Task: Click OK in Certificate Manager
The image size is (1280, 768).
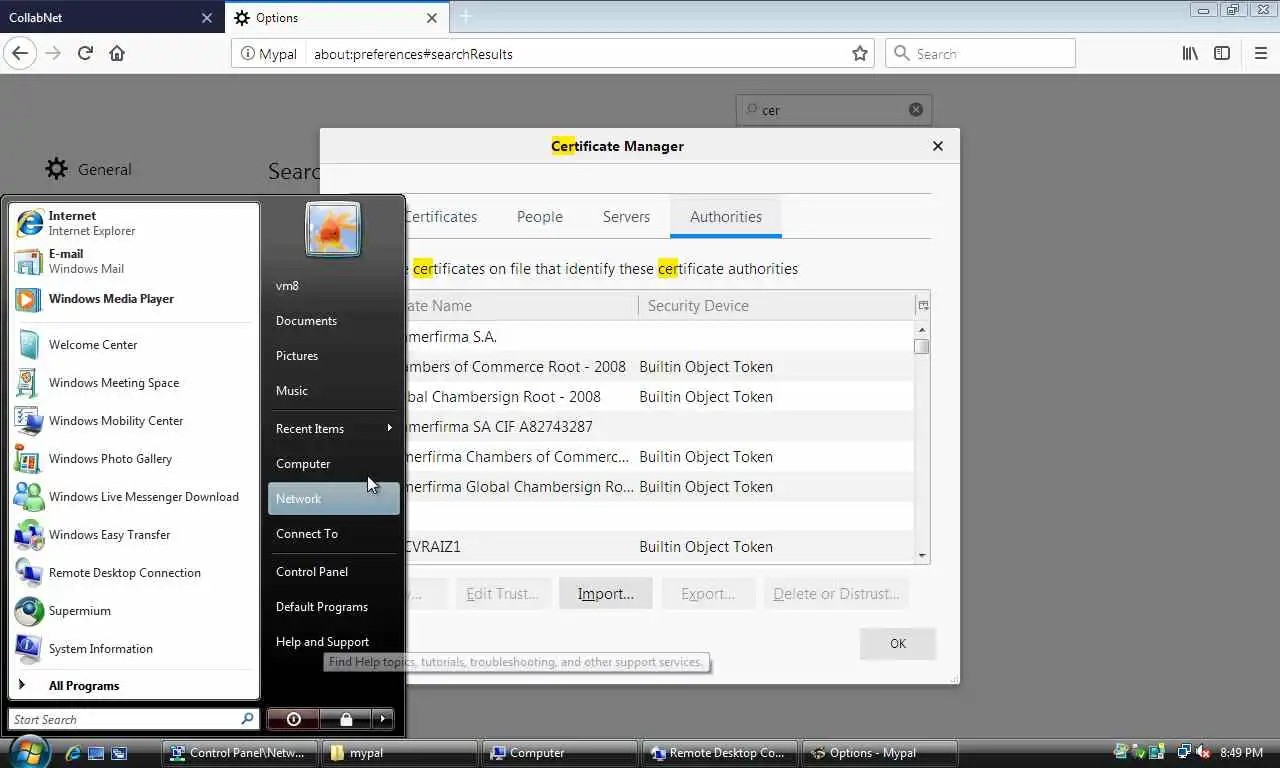Action: [x=897, y=643]
